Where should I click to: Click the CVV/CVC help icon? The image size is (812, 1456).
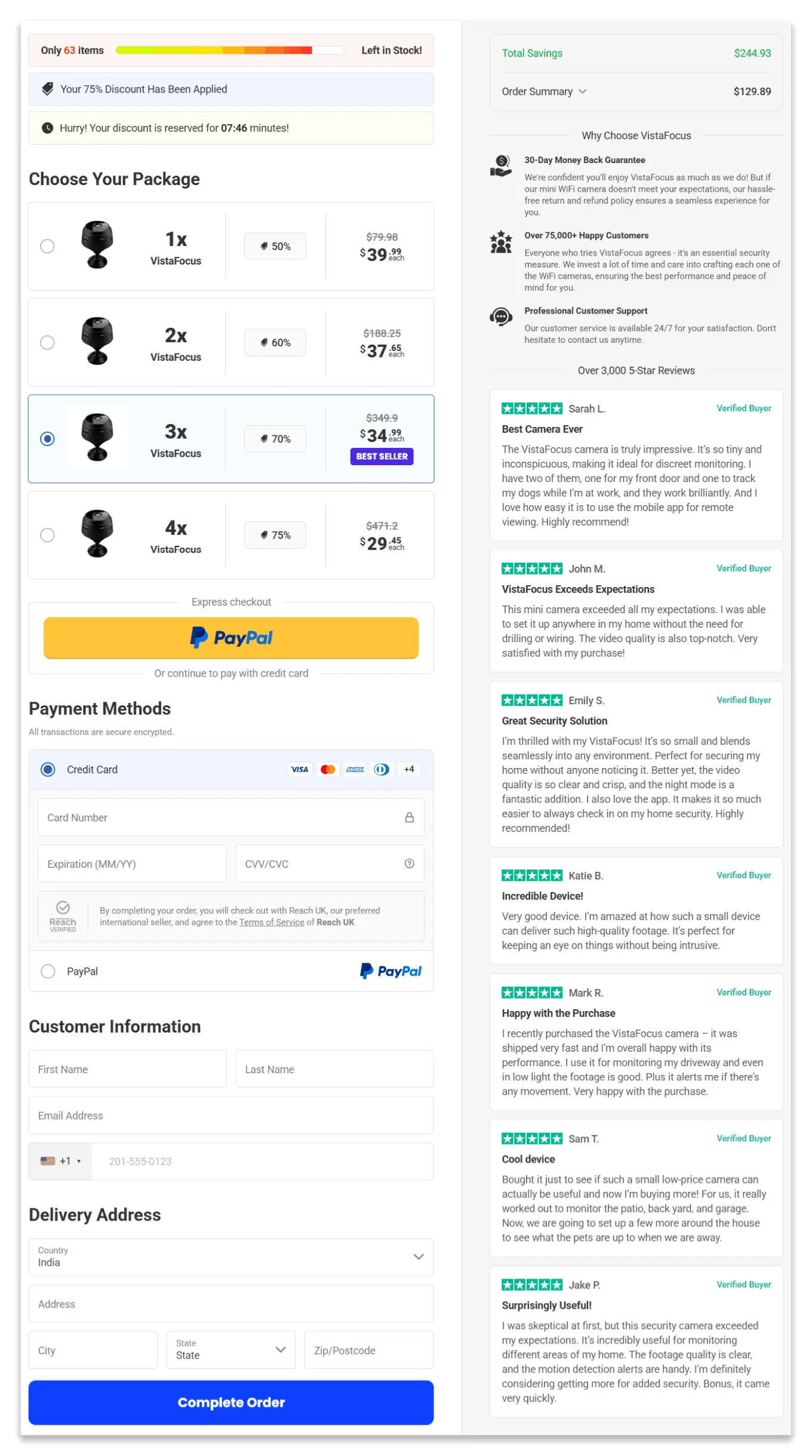(410, 864)
